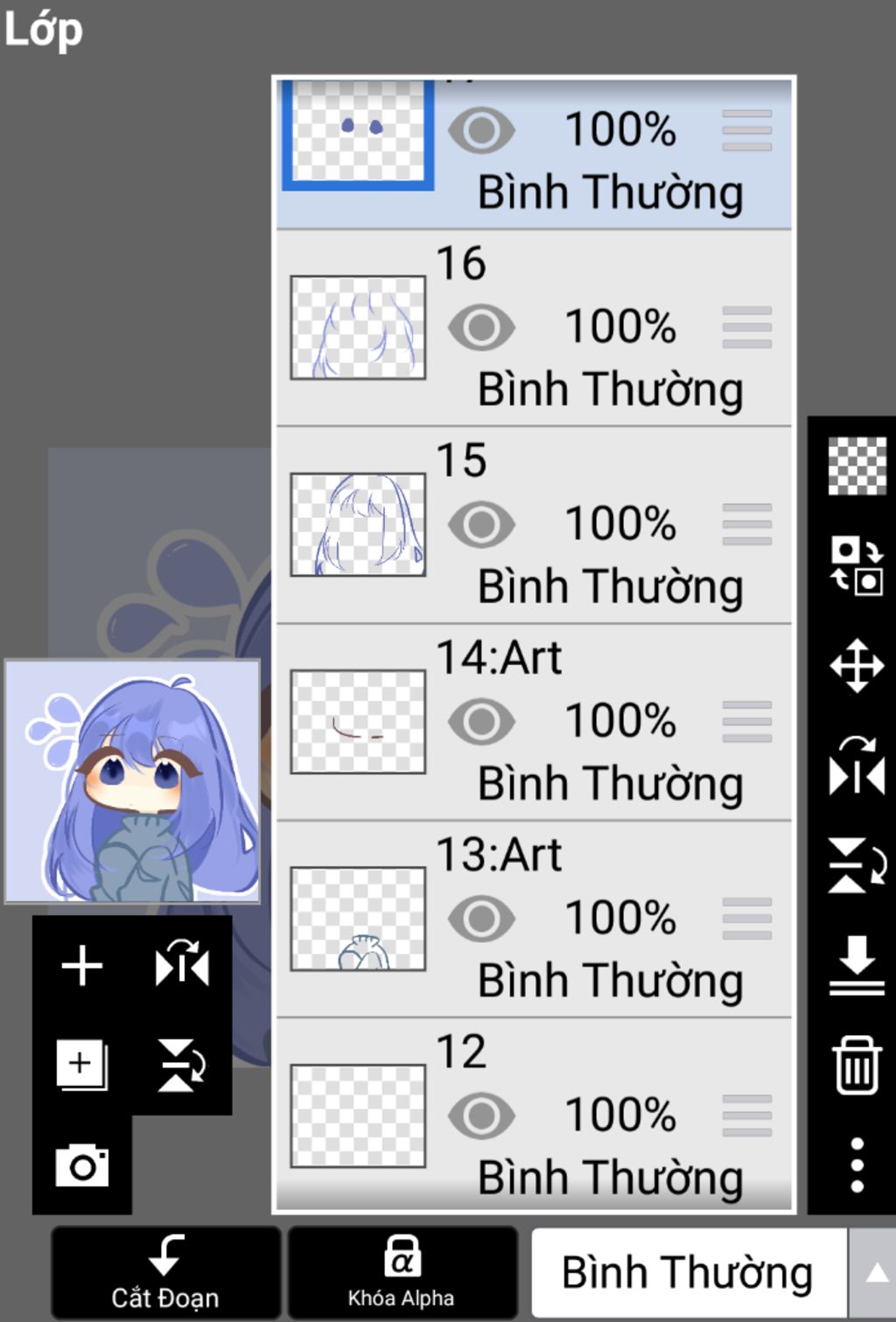
Task: Expand blend mode list with up arrow
Action: 873,1273
